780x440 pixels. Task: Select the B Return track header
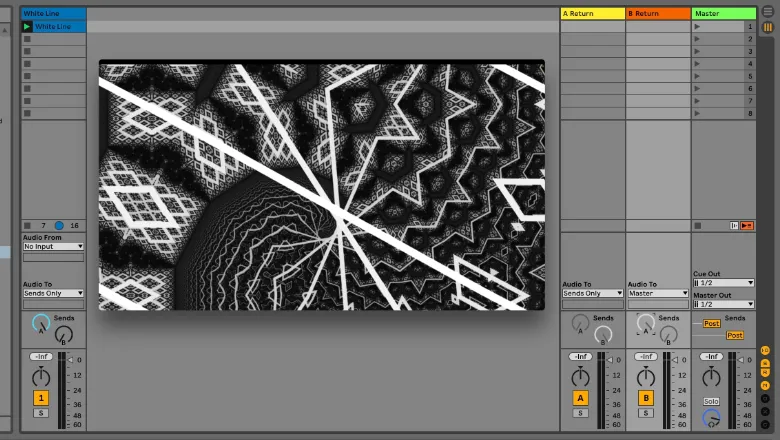tap(658, 13)
